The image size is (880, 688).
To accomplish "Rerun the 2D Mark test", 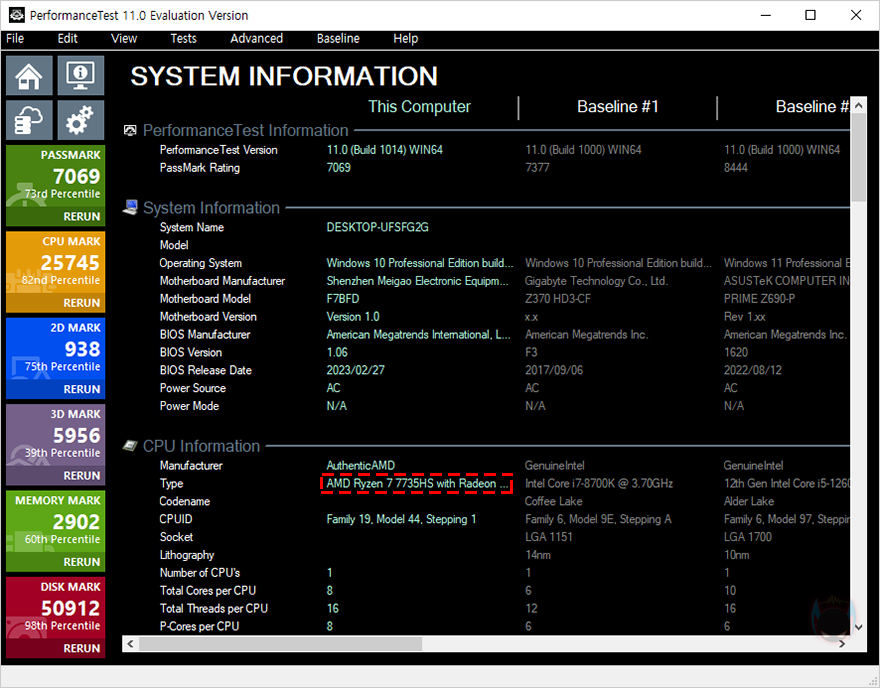I will tap(81, 389).
